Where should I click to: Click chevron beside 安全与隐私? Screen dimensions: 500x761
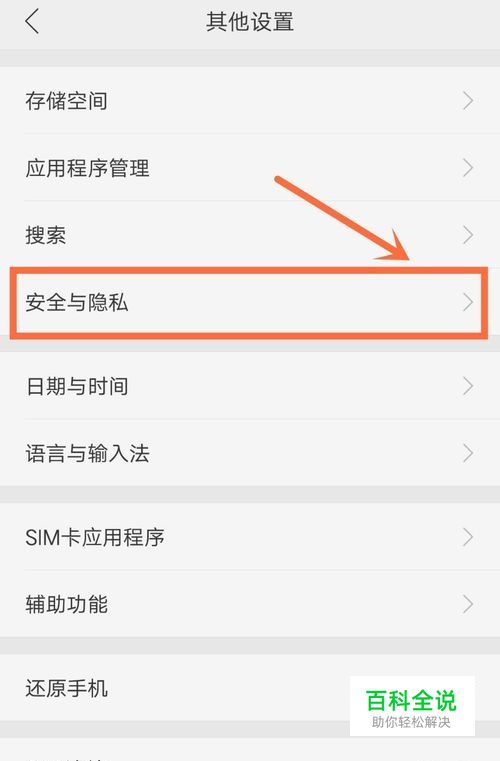[467, 302]
